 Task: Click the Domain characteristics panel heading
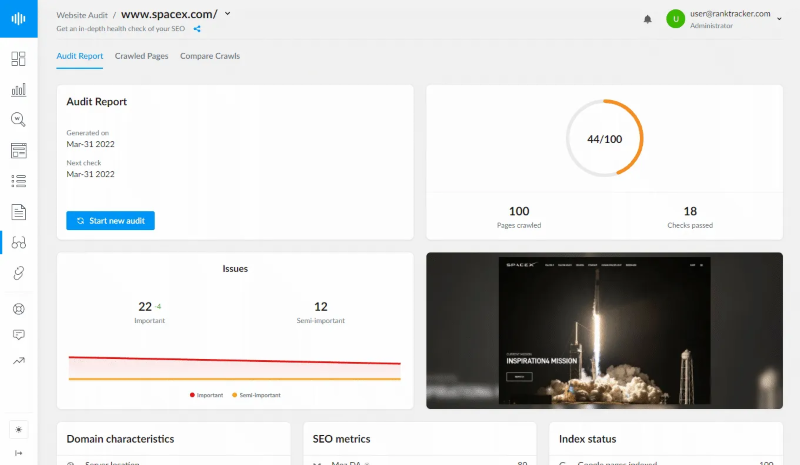(x=120, y=439)
